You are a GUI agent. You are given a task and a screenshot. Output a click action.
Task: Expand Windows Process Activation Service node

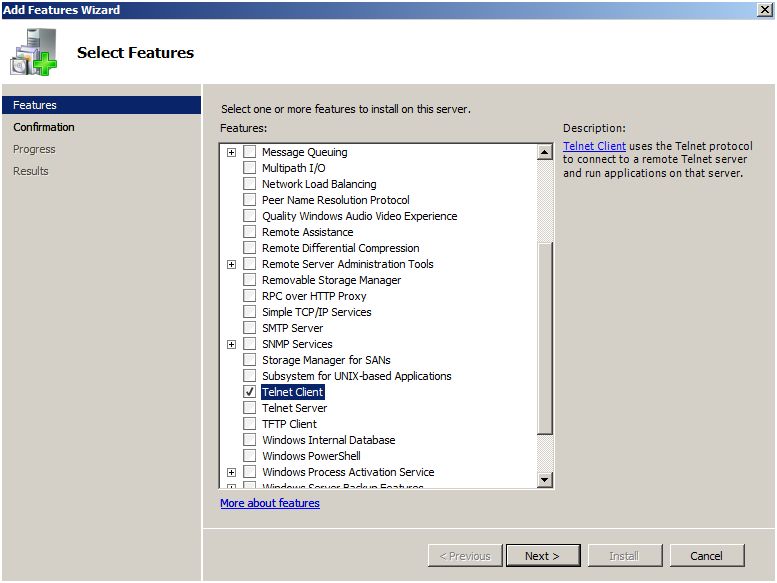[231, 473]
